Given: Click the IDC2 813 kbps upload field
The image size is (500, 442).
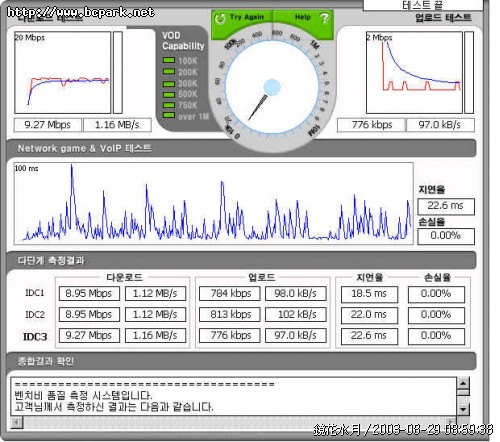Looking at the screenshot, I should pos(230,314).
